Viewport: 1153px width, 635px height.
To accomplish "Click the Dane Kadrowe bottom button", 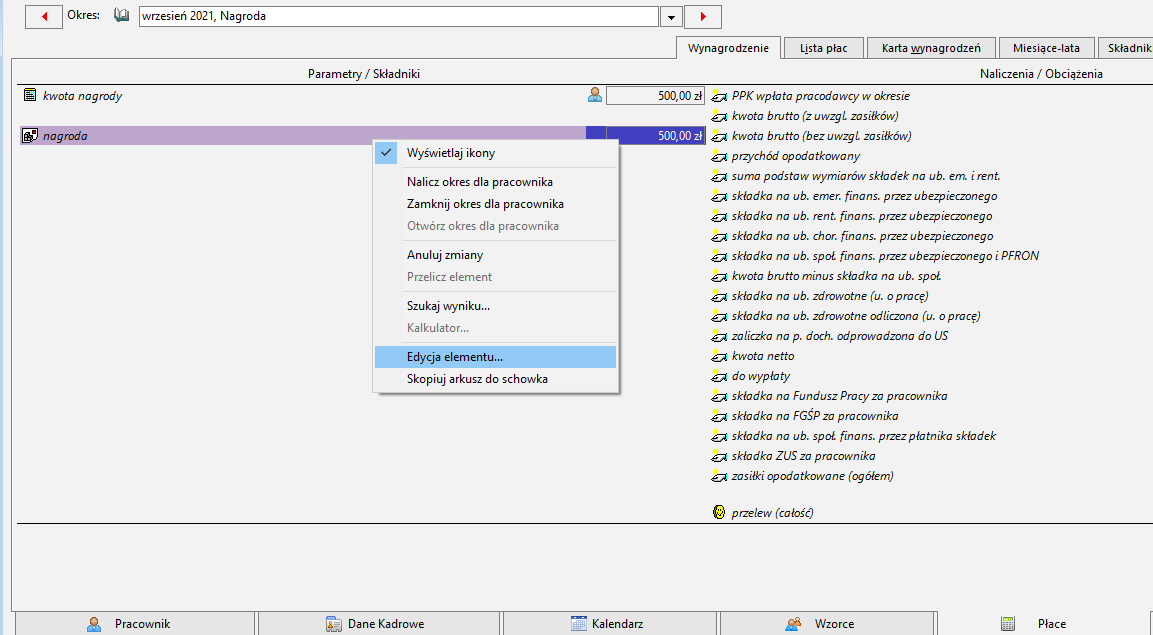I will point(378,623).
